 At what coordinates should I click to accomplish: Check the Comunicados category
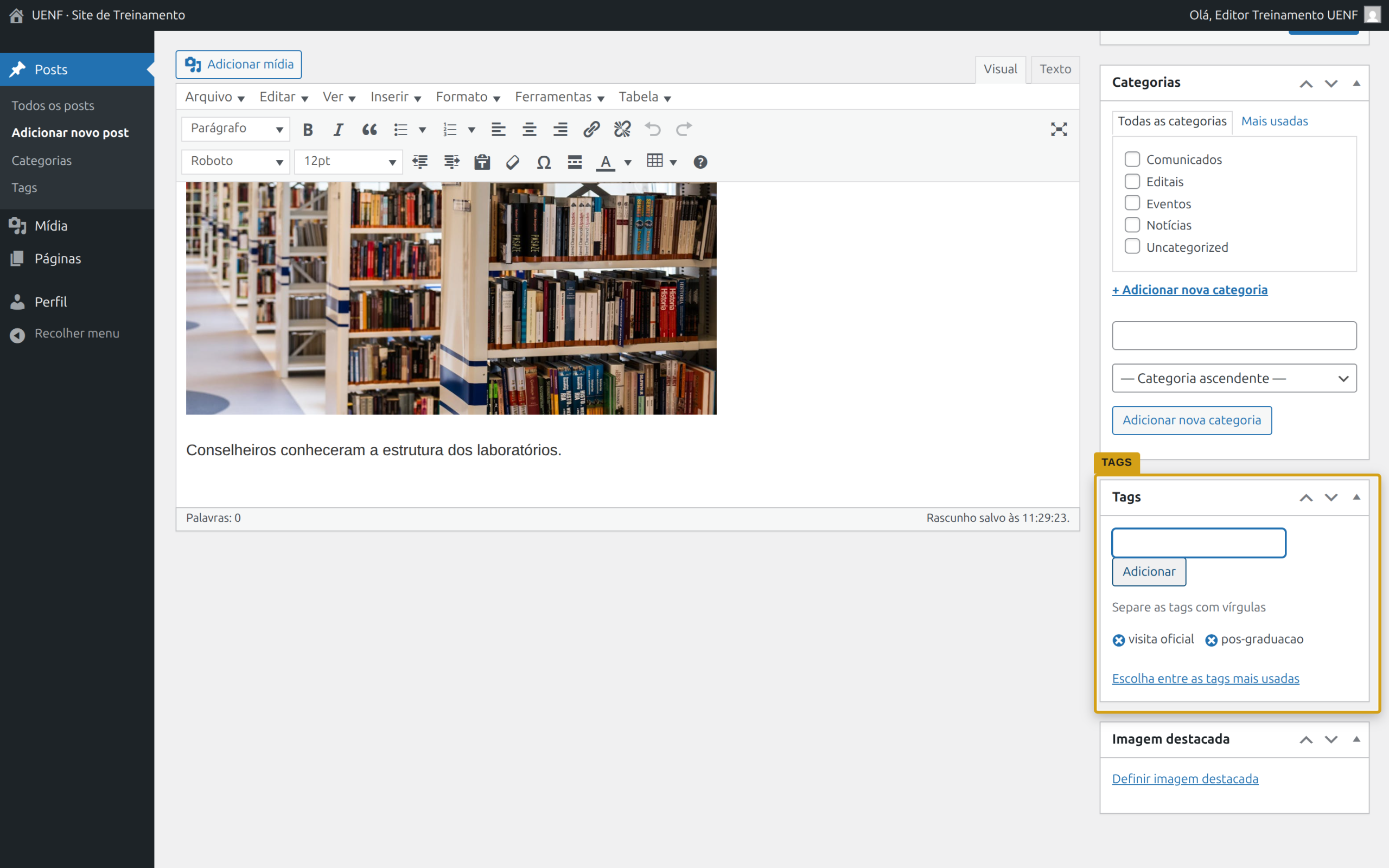coord(1132,159)
